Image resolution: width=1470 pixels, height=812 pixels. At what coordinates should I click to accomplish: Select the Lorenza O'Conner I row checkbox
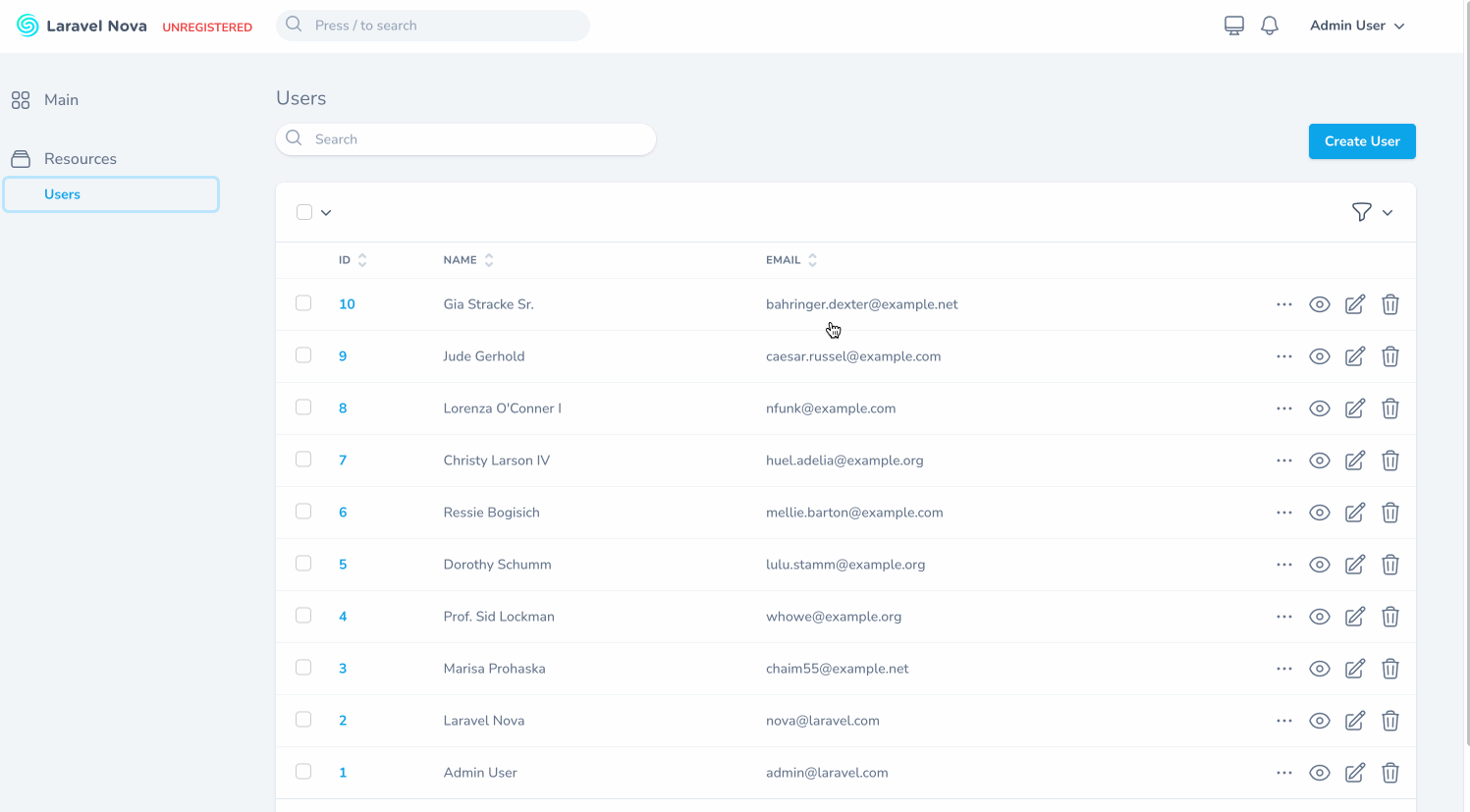tap(303, 407)
